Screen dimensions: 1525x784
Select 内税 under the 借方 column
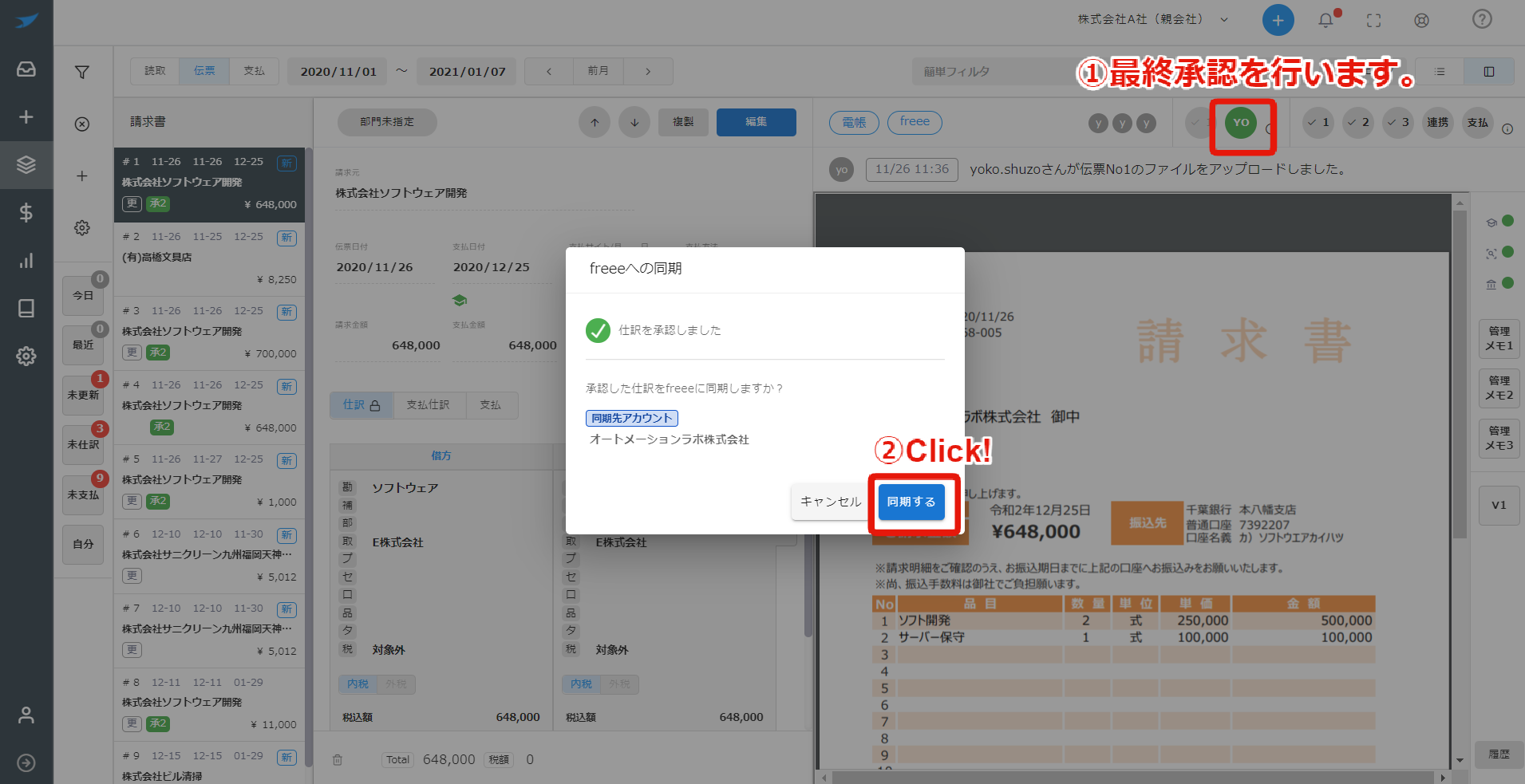click(358, 684)
